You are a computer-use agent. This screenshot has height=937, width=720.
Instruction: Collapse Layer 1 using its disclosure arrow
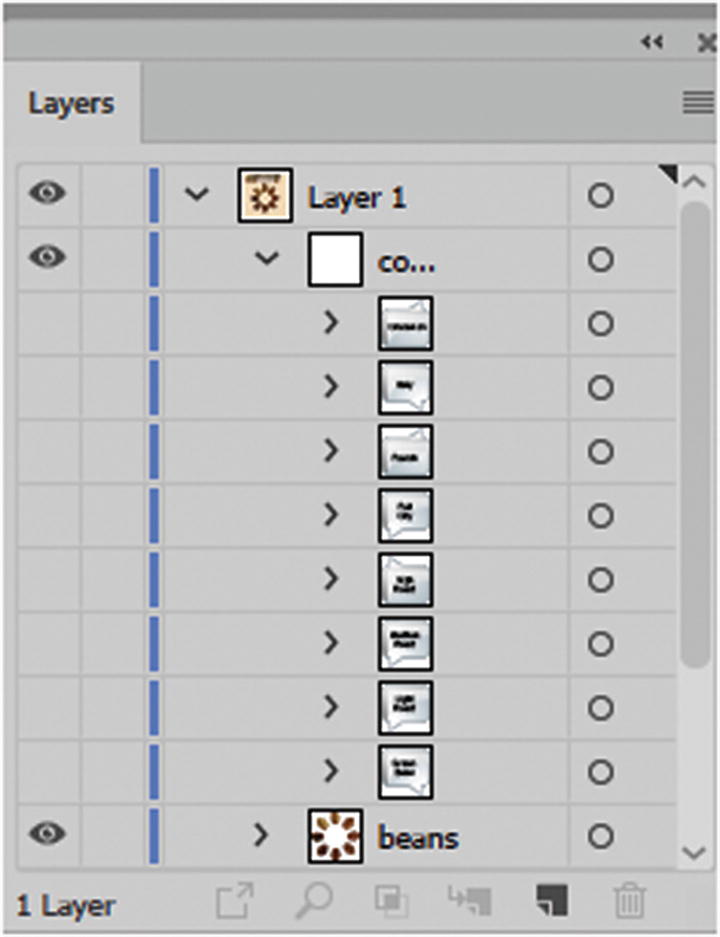[196, 196]
